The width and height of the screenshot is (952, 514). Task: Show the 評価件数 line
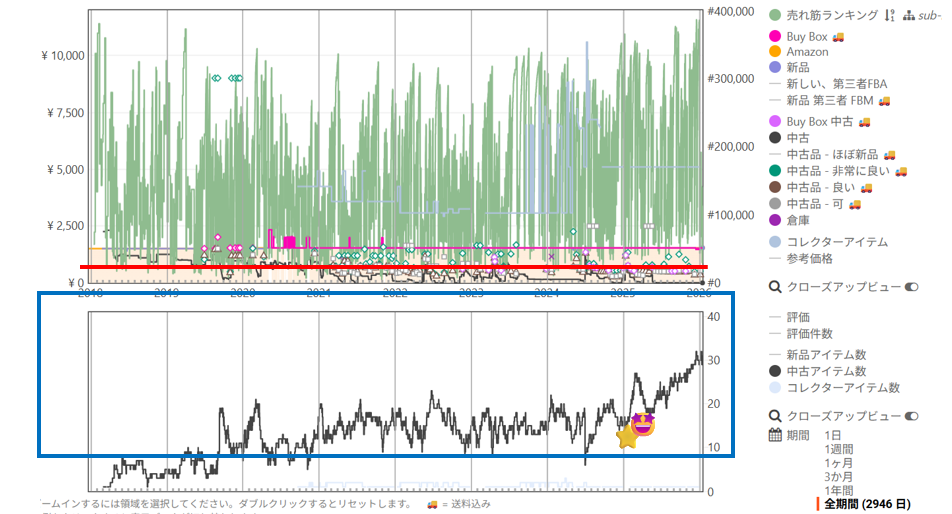[809, 333]
